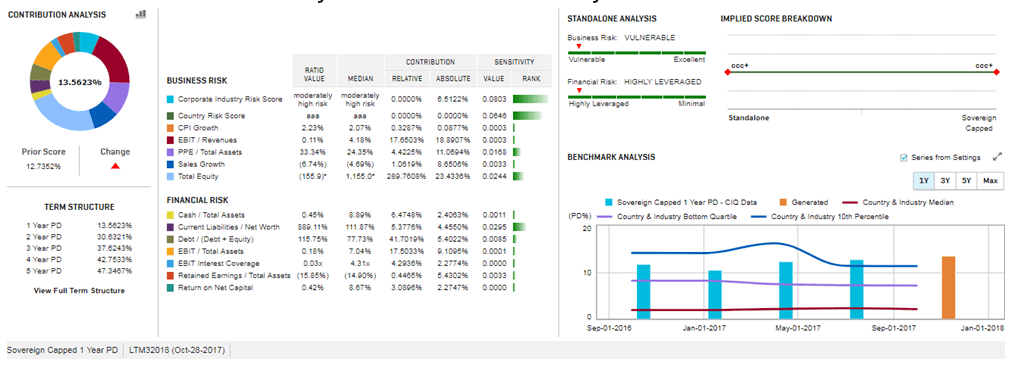Click Sovereign Capped ccc+ red diamond point
This screenshot has height=366, width=1015.
tap(996, 73)
